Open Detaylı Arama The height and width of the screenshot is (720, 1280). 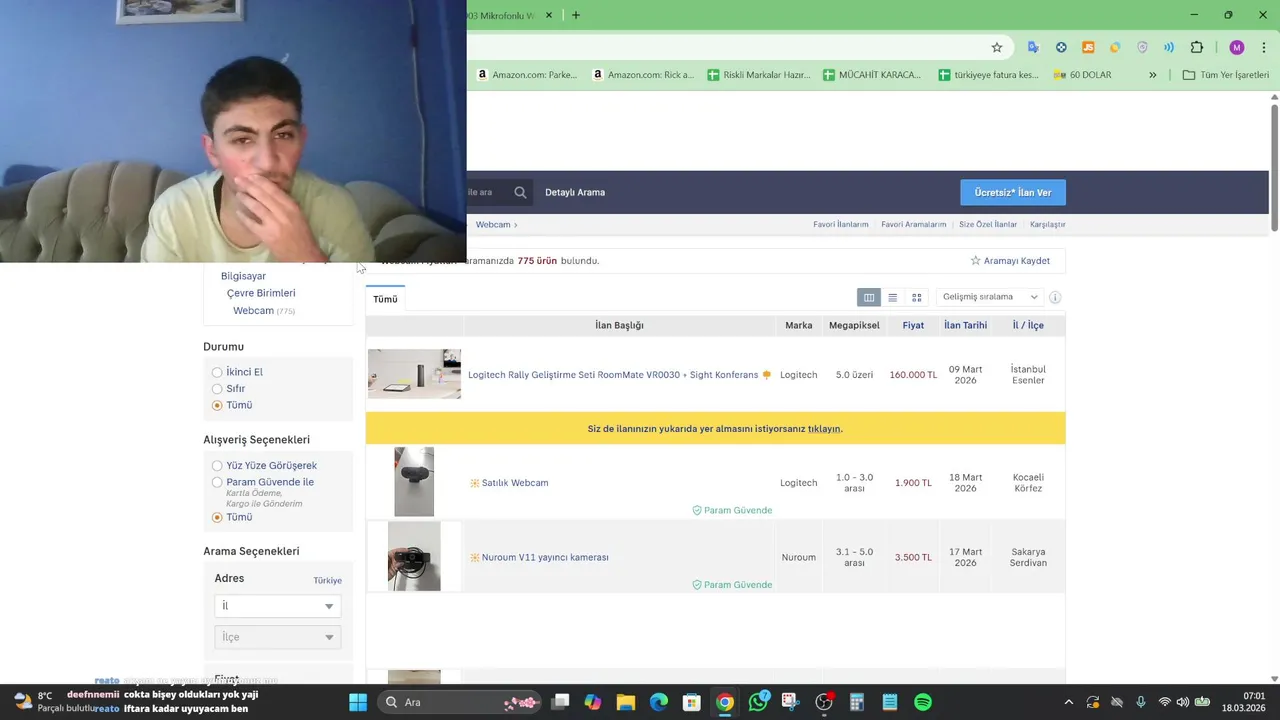click(x=575, y=192)
